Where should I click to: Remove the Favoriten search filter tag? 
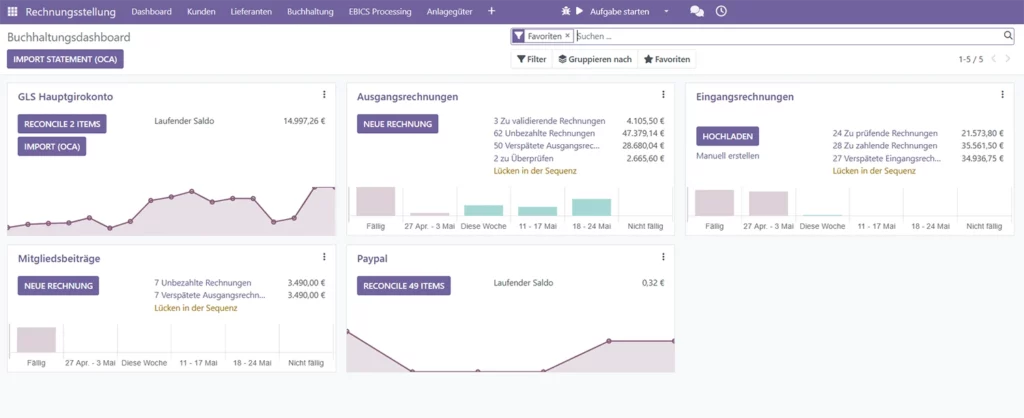coord(568,36)
